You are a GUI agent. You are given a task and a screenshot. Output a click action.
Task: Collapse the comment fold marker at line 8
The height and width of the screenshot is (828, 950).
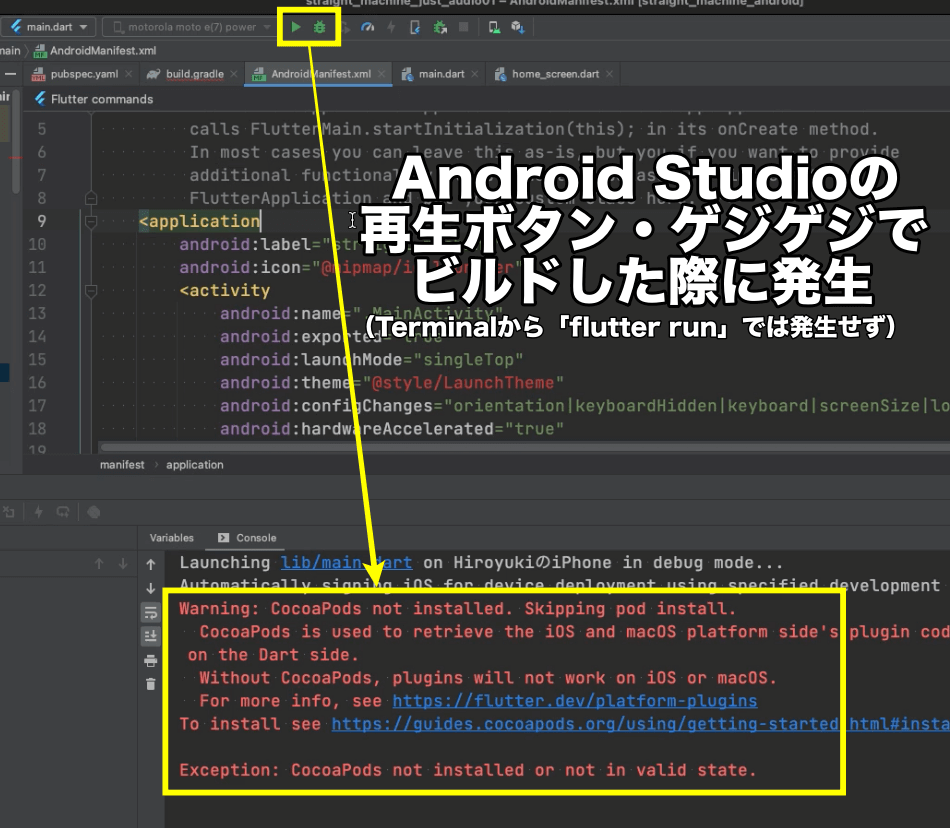coord(91,198)
